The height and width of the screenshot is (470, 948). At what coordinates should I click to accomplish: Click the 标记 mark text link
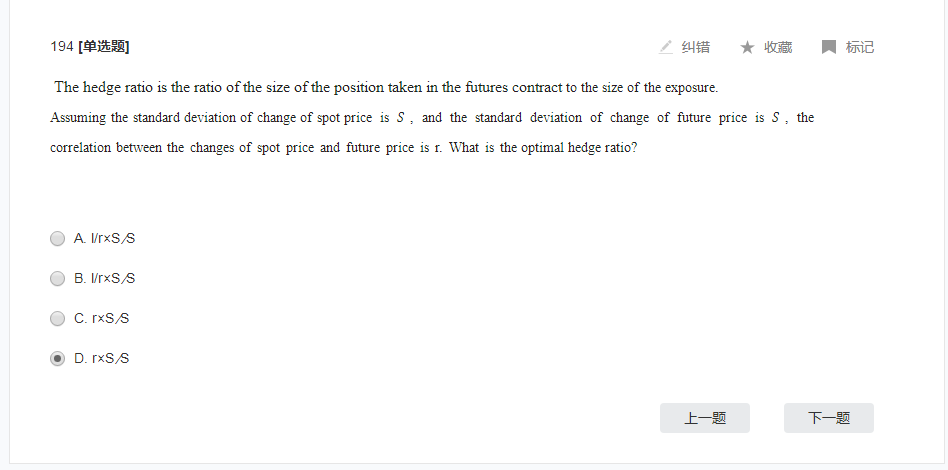pyautogui.click(x=859, y=47)
